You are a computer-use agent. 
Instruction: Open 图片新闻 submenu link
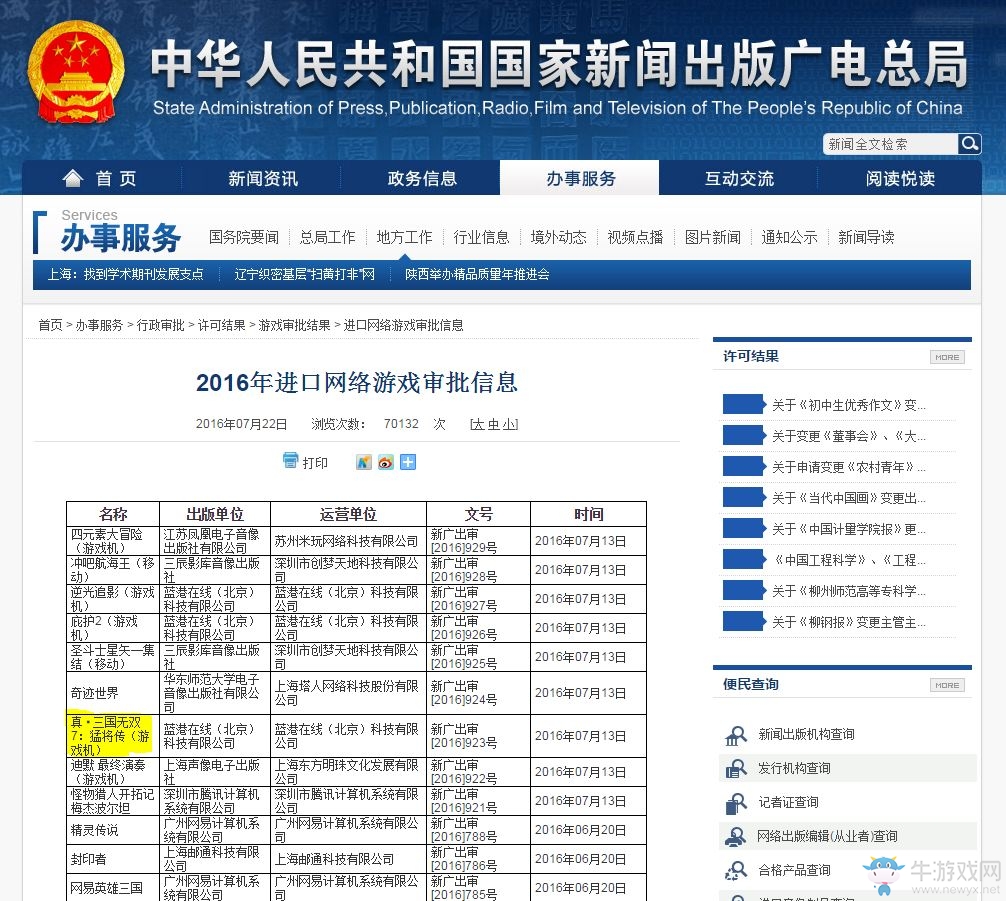coord(713,237)
